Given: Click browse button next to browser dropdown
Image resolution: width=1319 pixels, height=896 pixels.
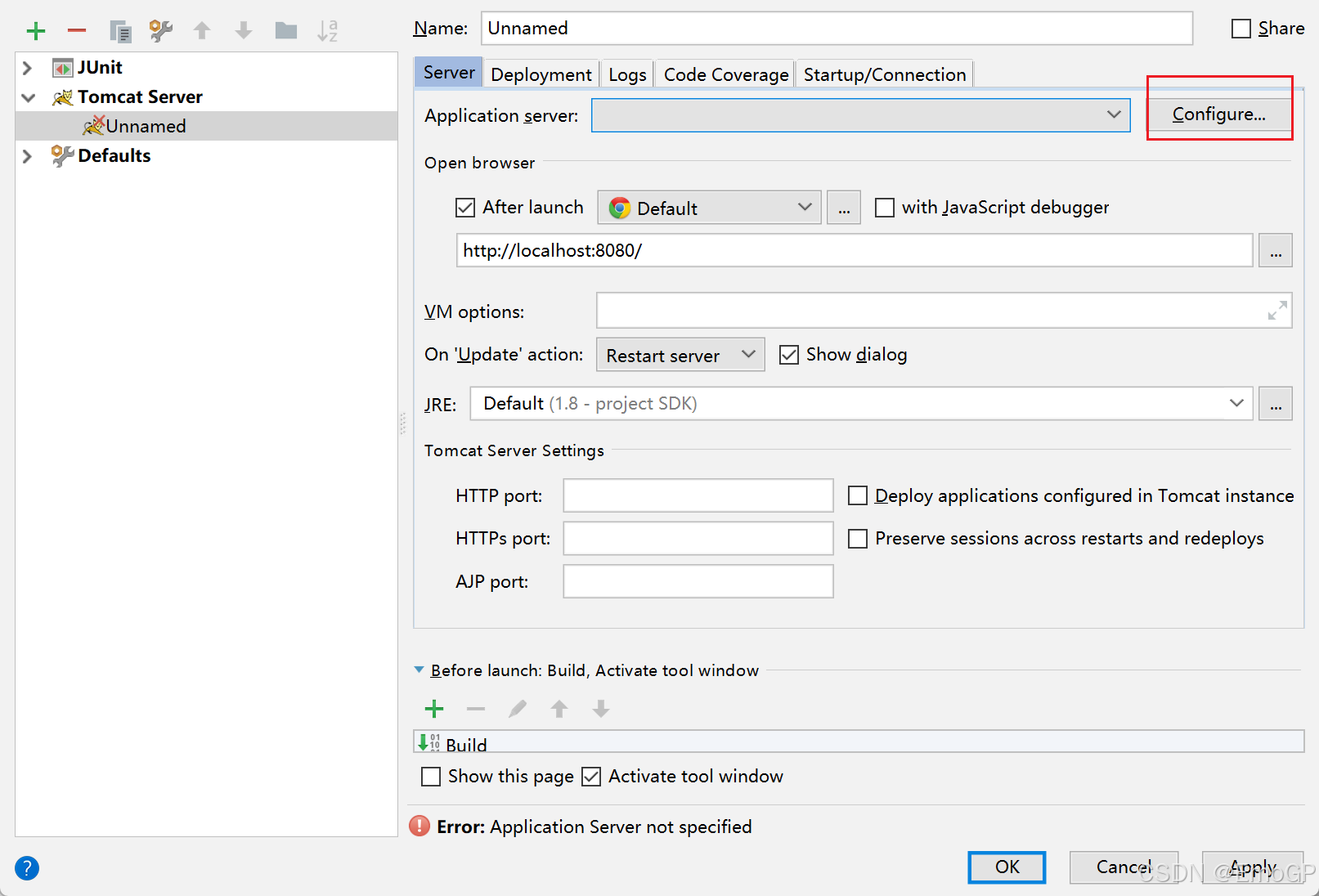Looking at the screenshot, I should (x=844, y=208).
